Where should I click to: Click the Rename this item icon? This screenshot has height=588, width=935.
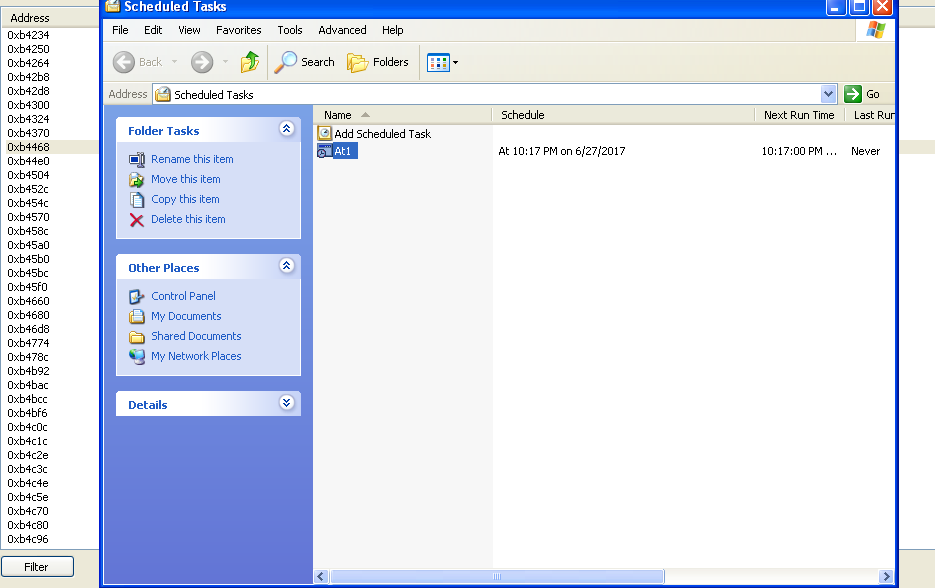click(x=137, y=159)
